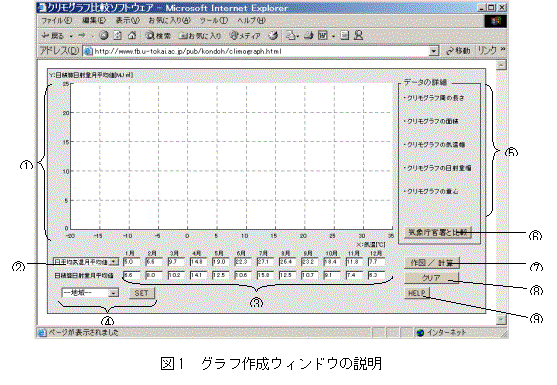Open the 表示(V) menu

click(127, 21)
